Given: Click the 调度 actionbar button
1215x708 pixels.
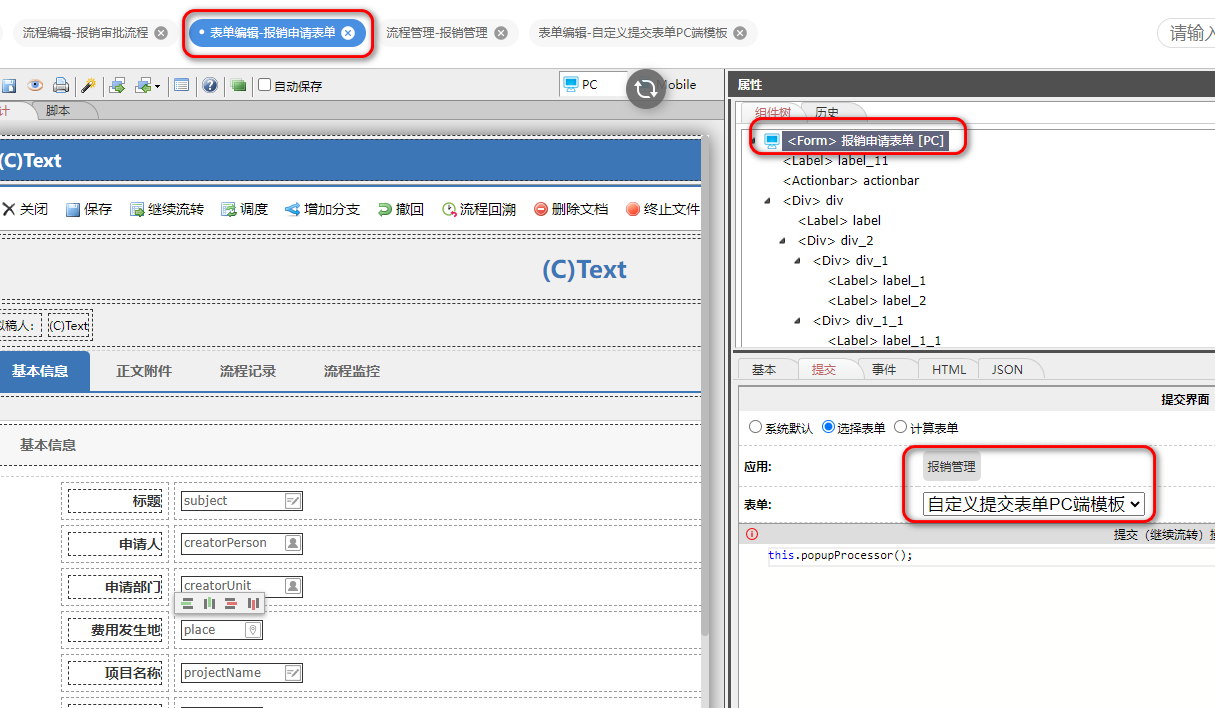Looking at the screenshot, I should pos(245,209).
